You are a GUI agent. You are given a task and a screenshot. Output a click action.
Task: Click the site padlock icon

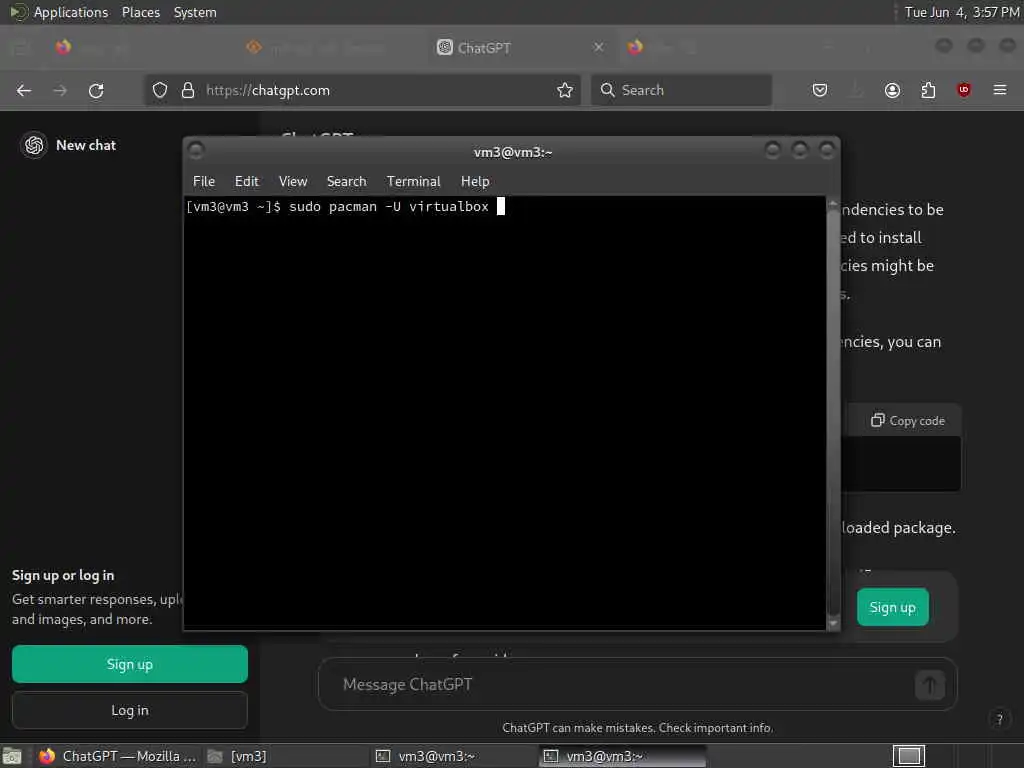188,90
